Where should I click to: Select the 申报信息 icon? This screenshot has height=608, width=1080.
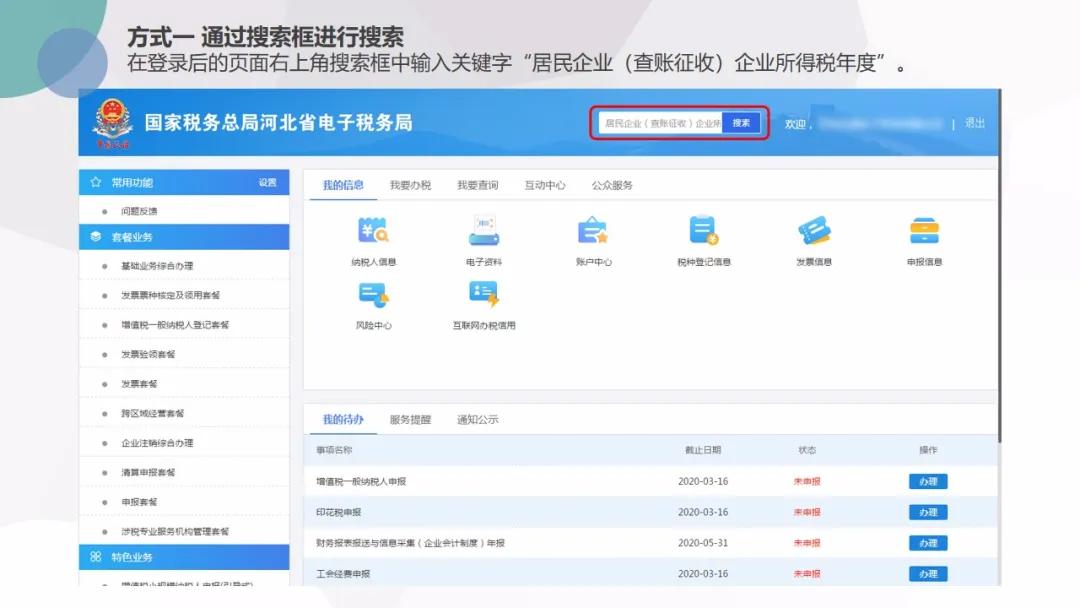point(925,240)
